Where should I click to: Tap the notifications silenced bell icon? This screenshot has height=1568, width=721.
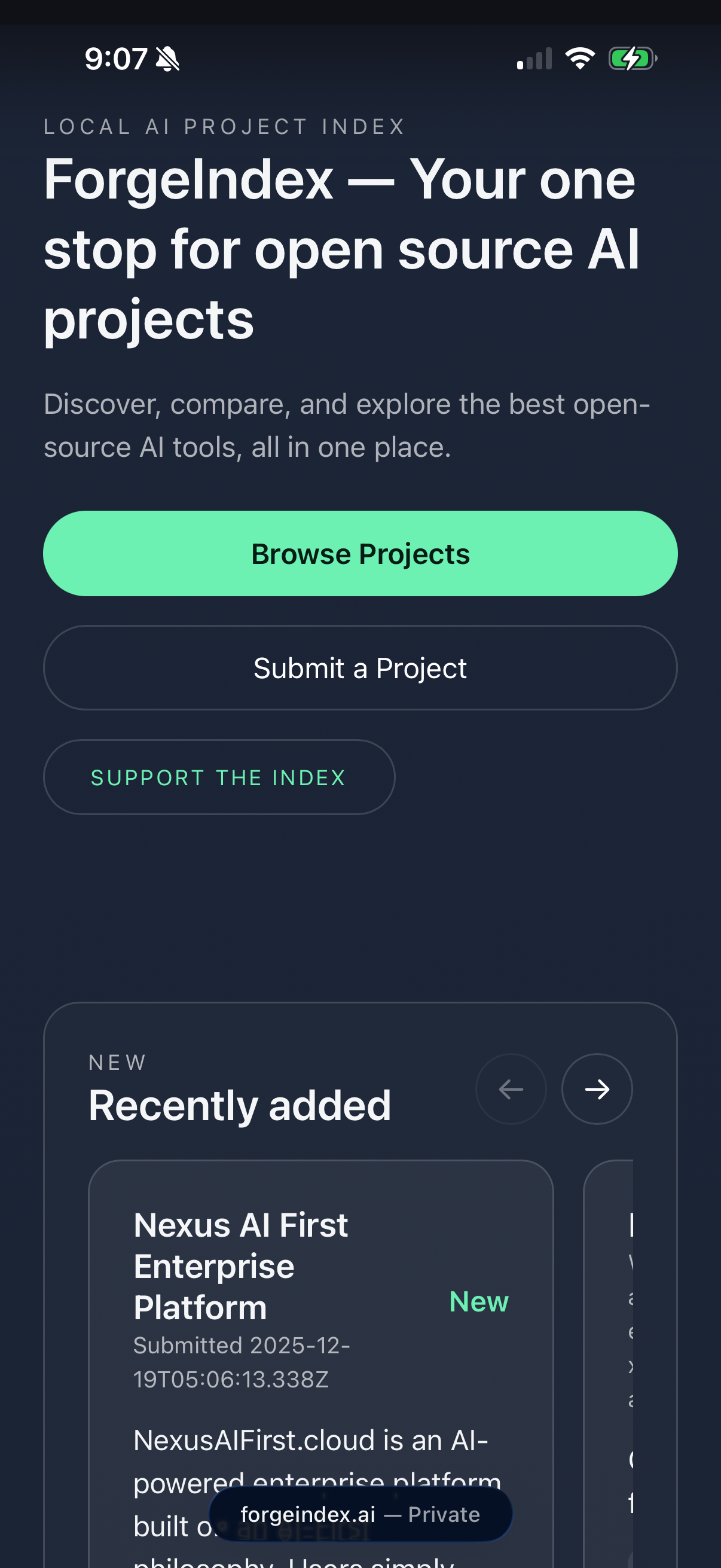tap(167, 58)
